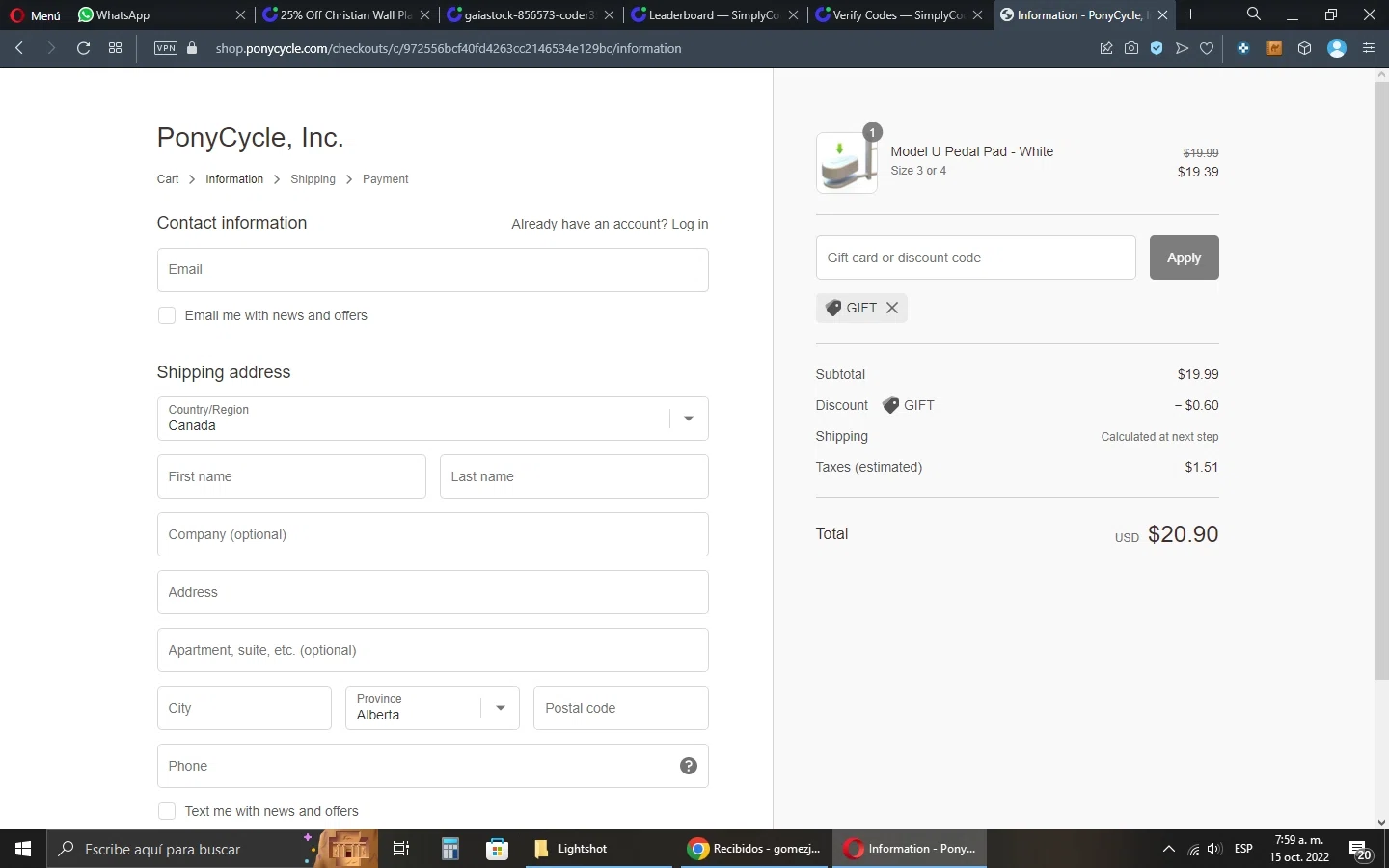Click the Payment breadcrumb step
This screenshot has width=1389, height=868.
tap(386, 179)
